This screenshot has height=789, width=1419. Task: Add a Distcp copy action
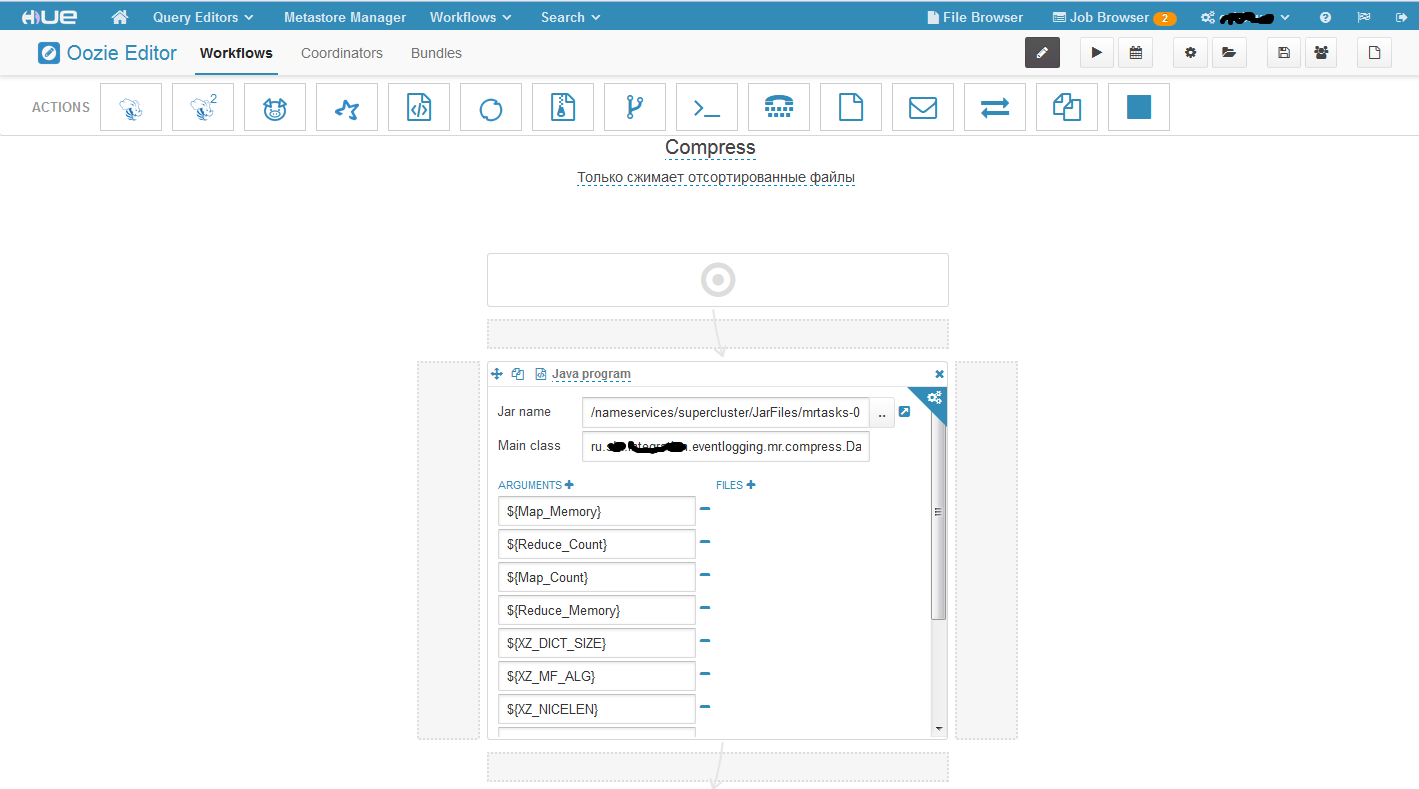[x=1067, y=107]
